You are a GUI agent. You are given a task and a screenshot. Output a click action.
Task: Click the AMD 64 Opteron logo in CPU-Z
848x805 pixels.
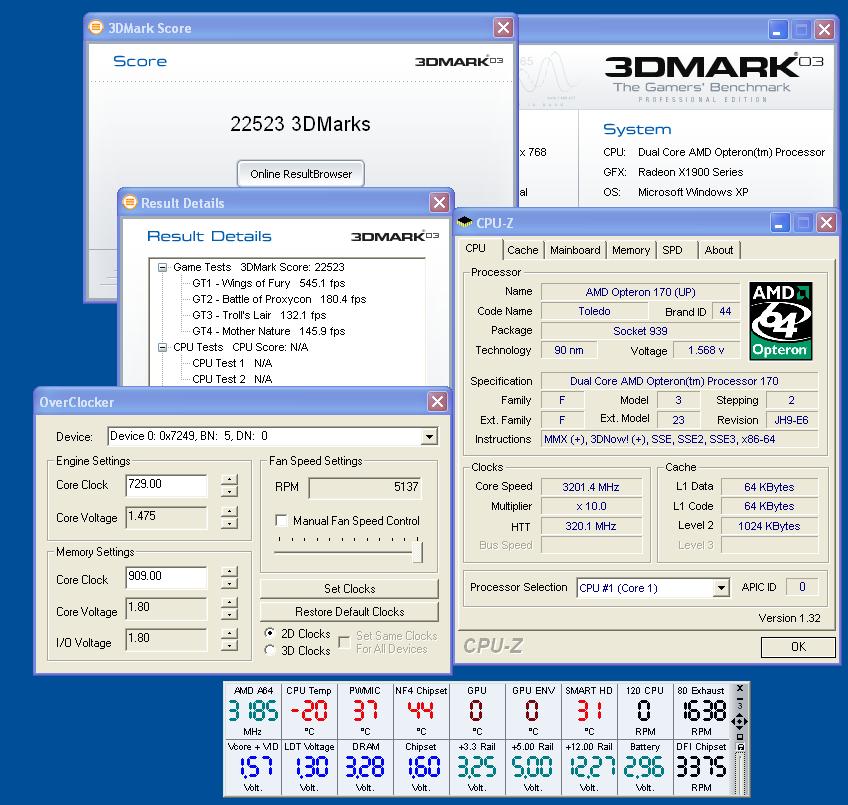(780, 321)
